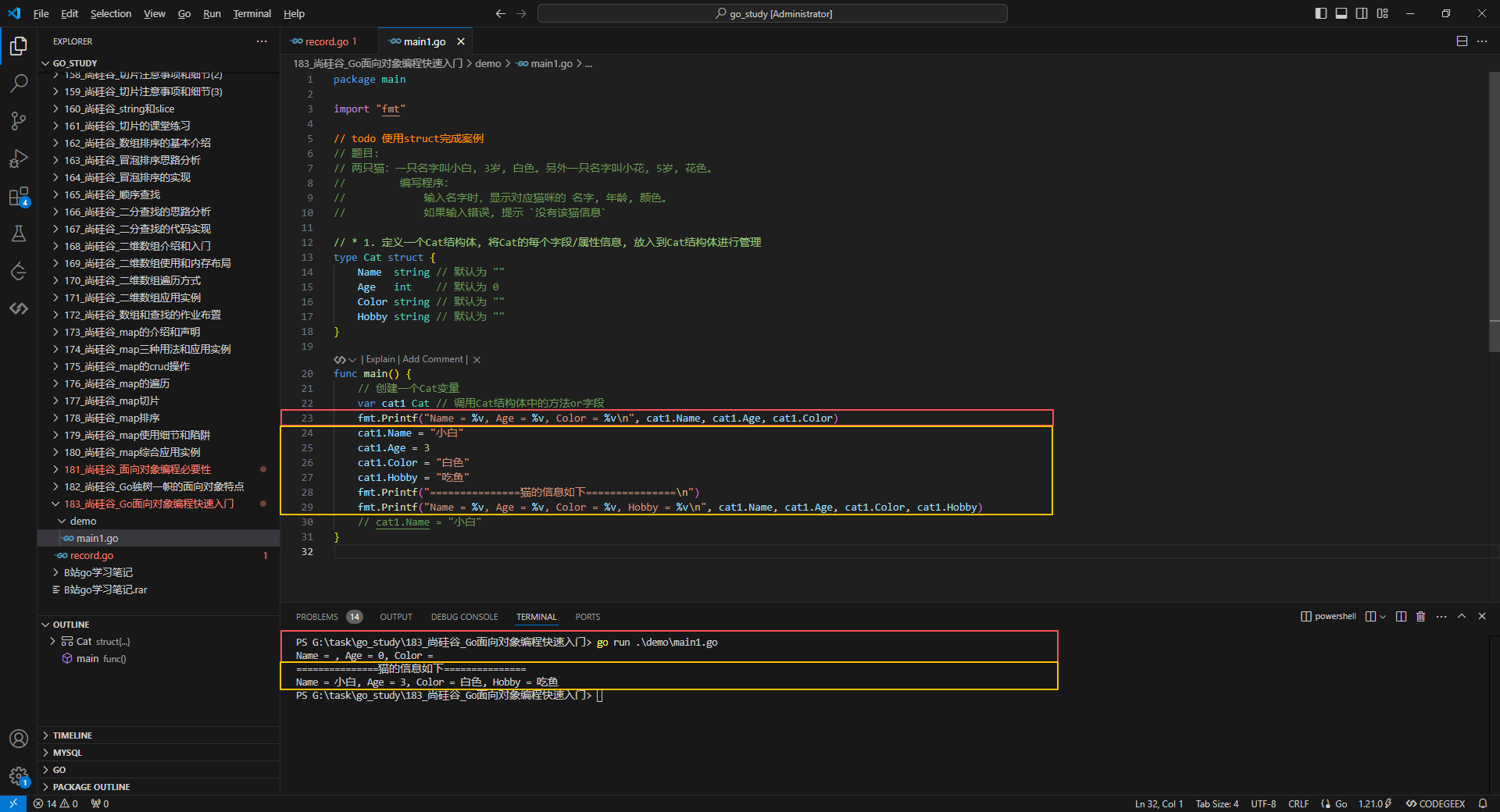
Task: Click the Add Comment code lens link
Action: [x=432, y=359]
